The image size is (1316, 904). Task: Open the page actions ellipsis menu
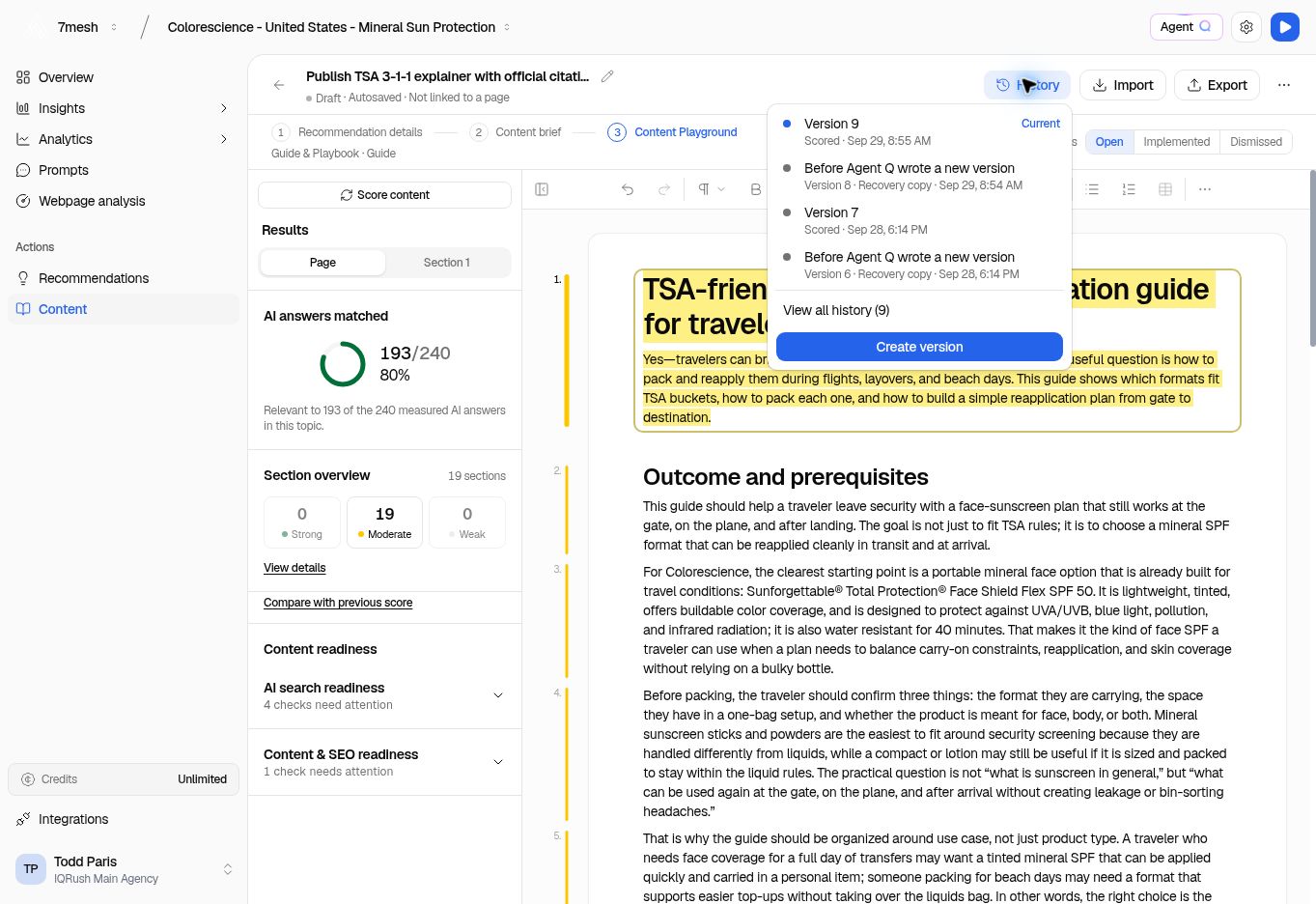[x=1284, y=85]
